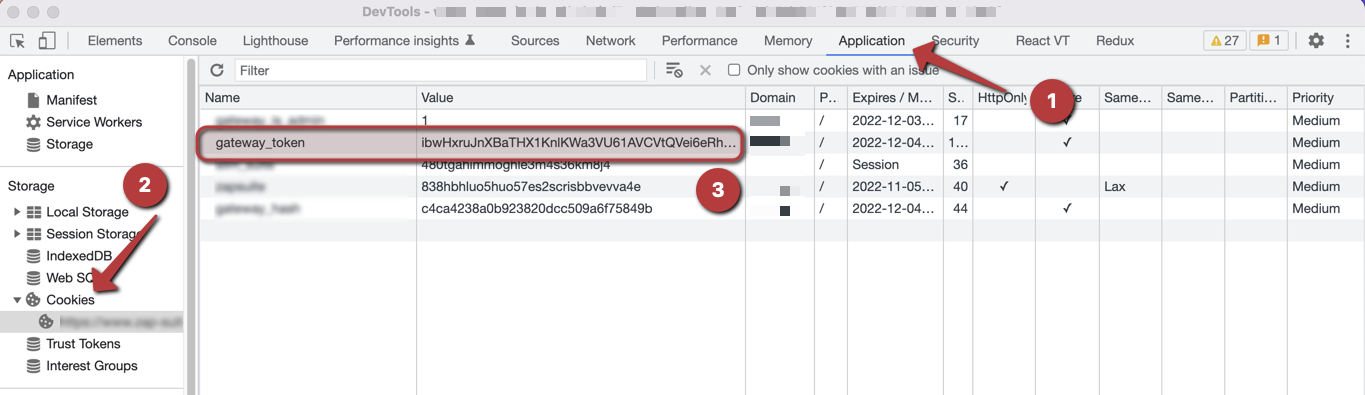The height and width of the screenshot is (395, 1365).
Task: Sort cookies by Name column
Action: point(308,98)
